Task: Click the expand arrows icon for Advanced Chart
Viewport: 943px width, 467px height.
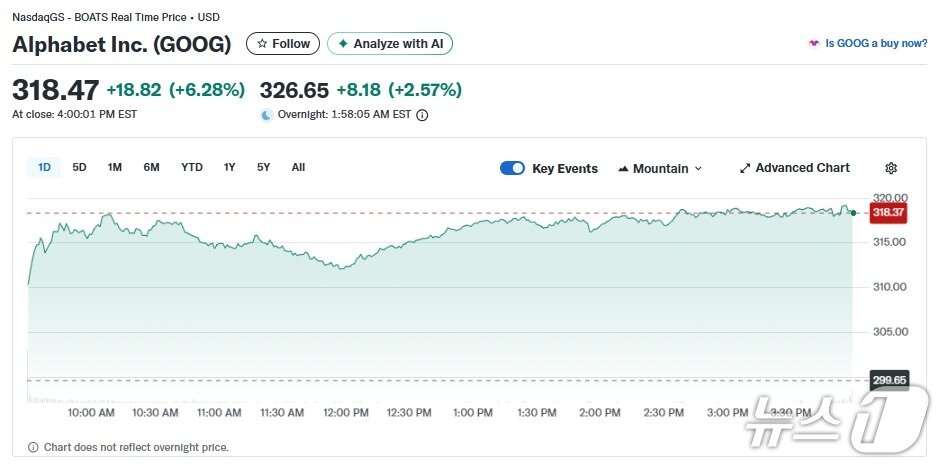Action: (x=745, y=168)
